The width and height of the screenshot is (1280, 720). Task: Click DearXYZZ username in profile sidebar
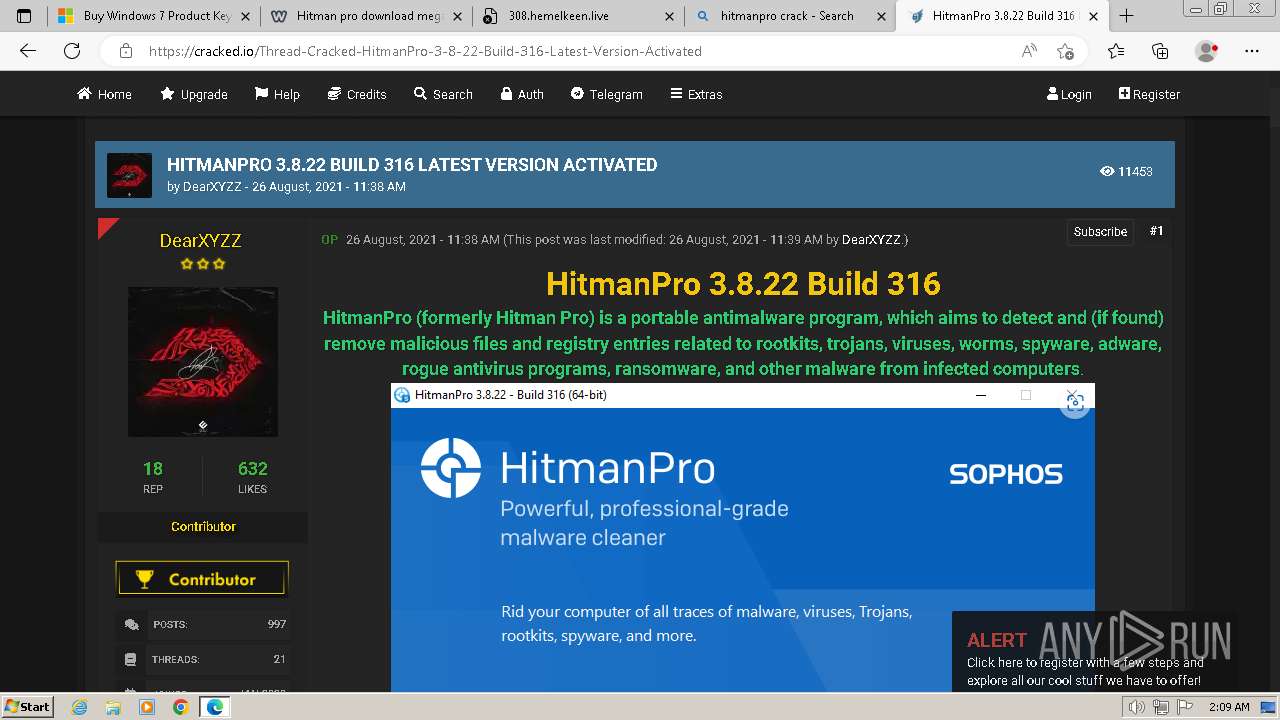tap(201, 240)
